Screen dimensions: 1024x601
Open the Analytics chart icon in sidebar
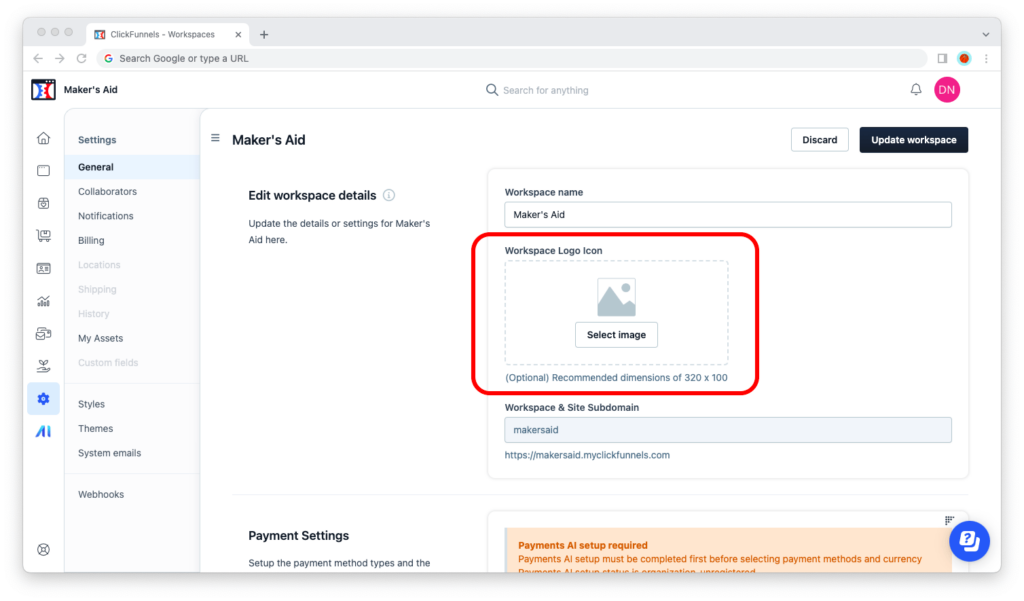pyautogui.click(x=43, y=301)
